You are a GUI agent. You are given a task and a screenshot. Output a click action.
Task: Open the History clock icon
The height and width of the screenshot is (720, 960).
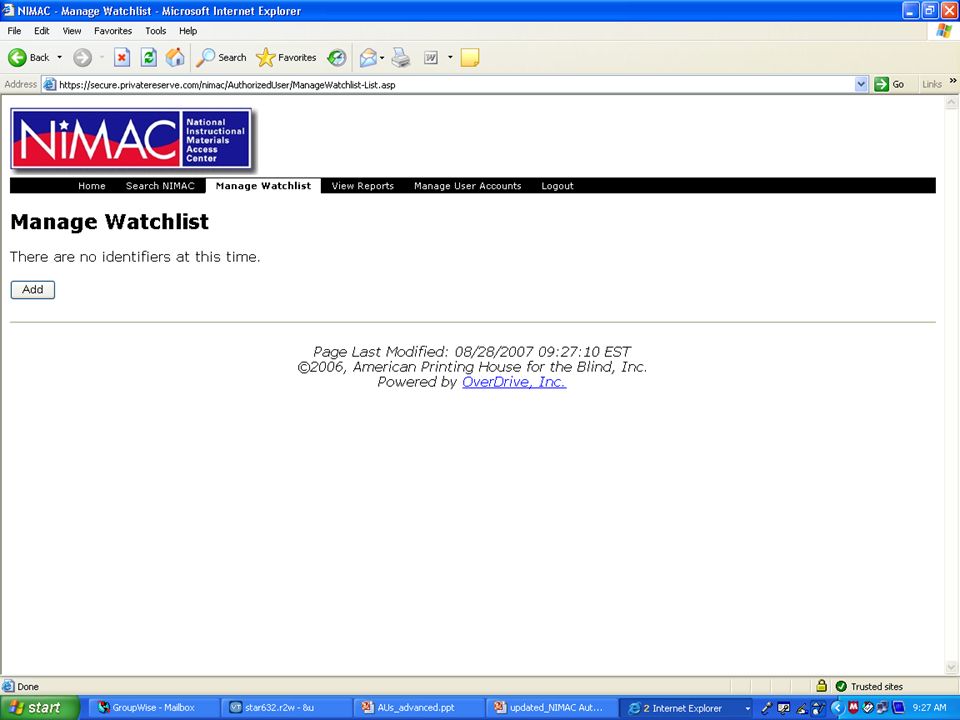(336, 58)
